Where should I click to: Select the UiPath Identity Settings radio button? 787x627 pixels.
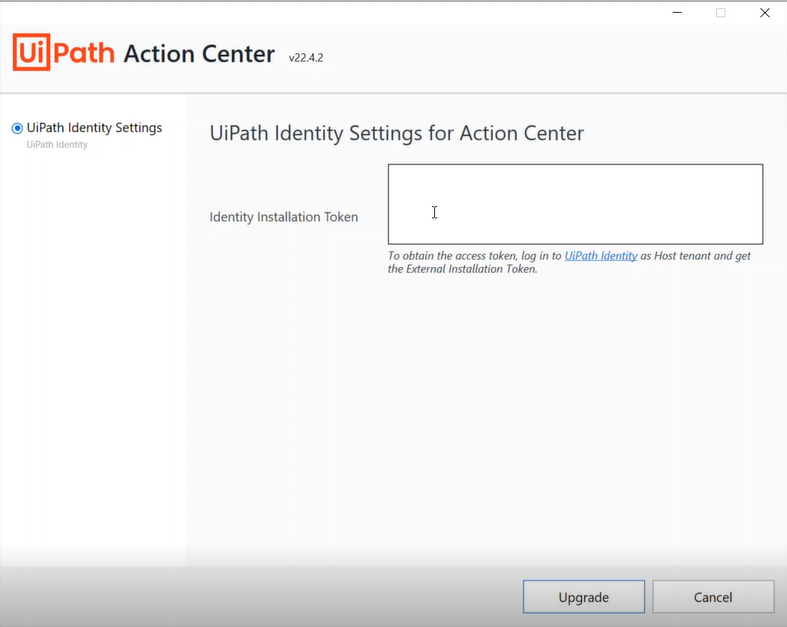17,128
